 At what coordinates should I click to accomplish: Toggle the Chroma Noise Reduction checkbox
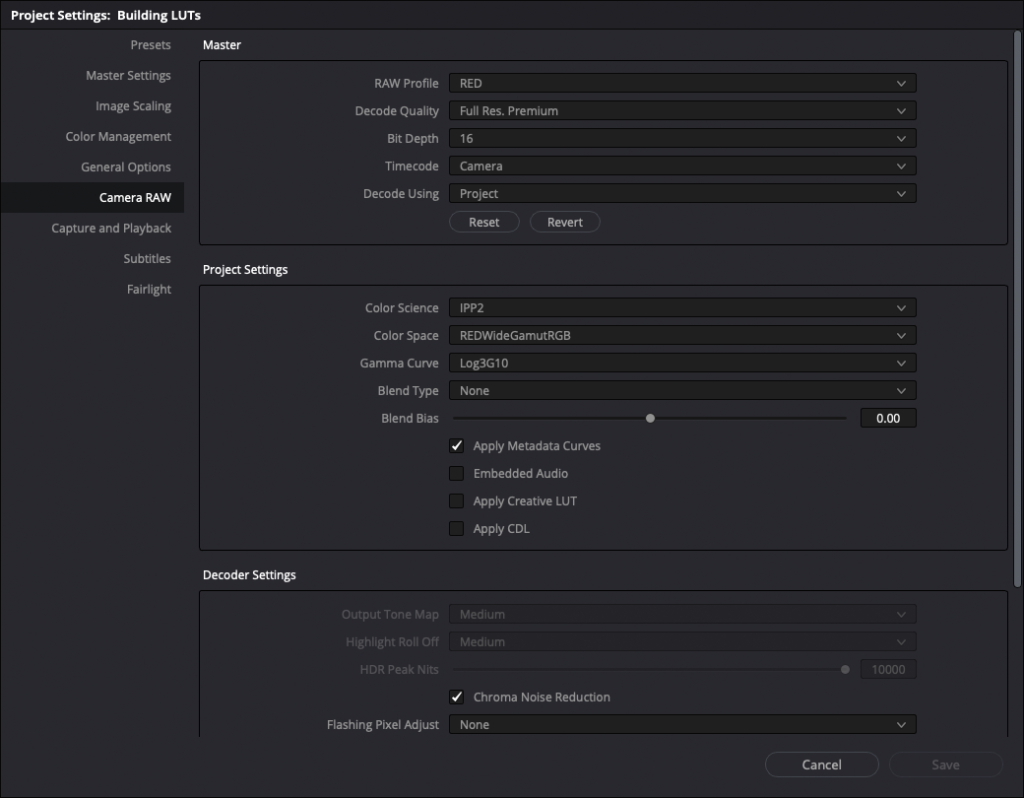[x=457, y=697]
